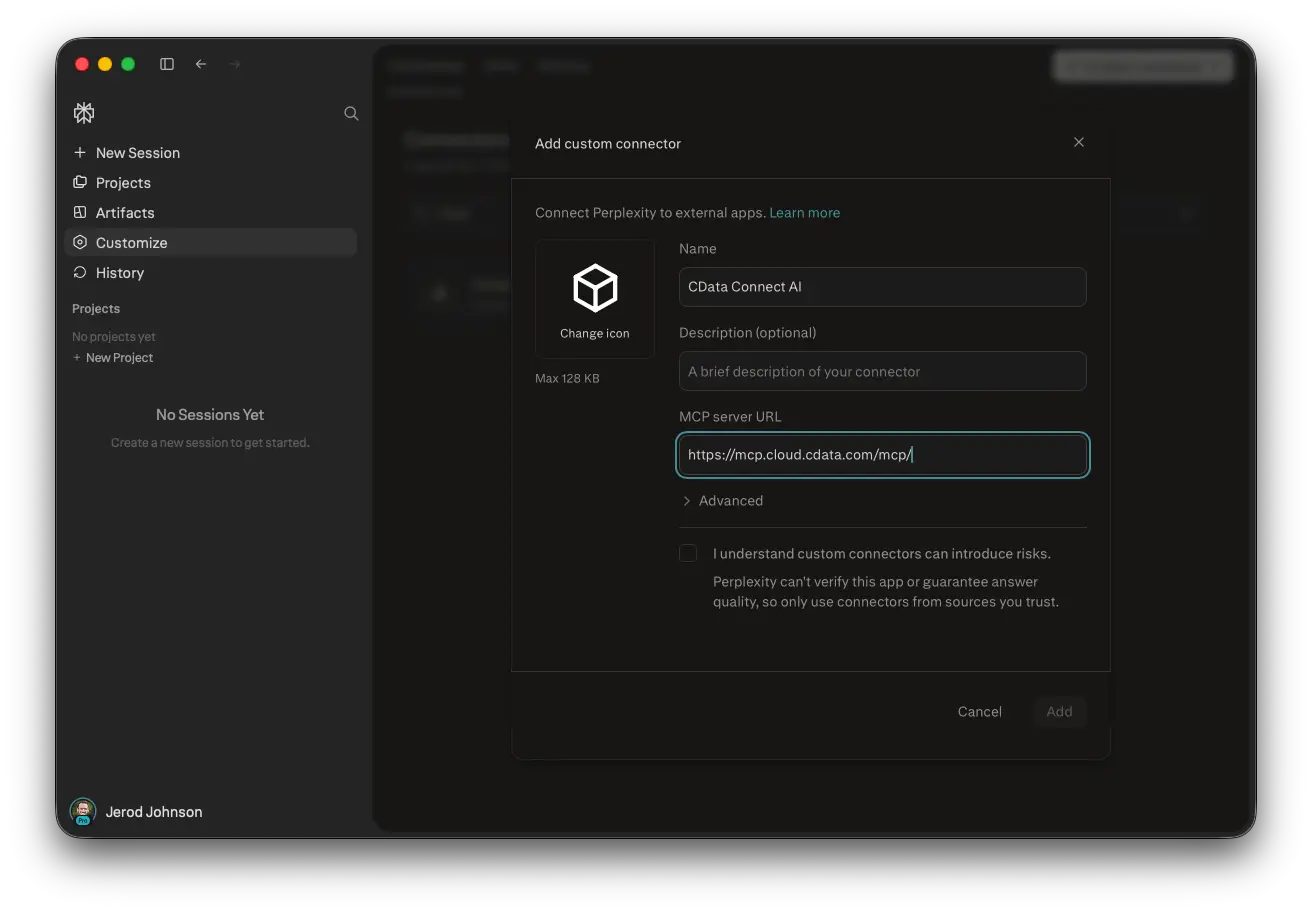This screenshot has height=912, width=1312.
Task: Select Customize in the sidebar
Action: pyautogui.click(x=210, y=243)
